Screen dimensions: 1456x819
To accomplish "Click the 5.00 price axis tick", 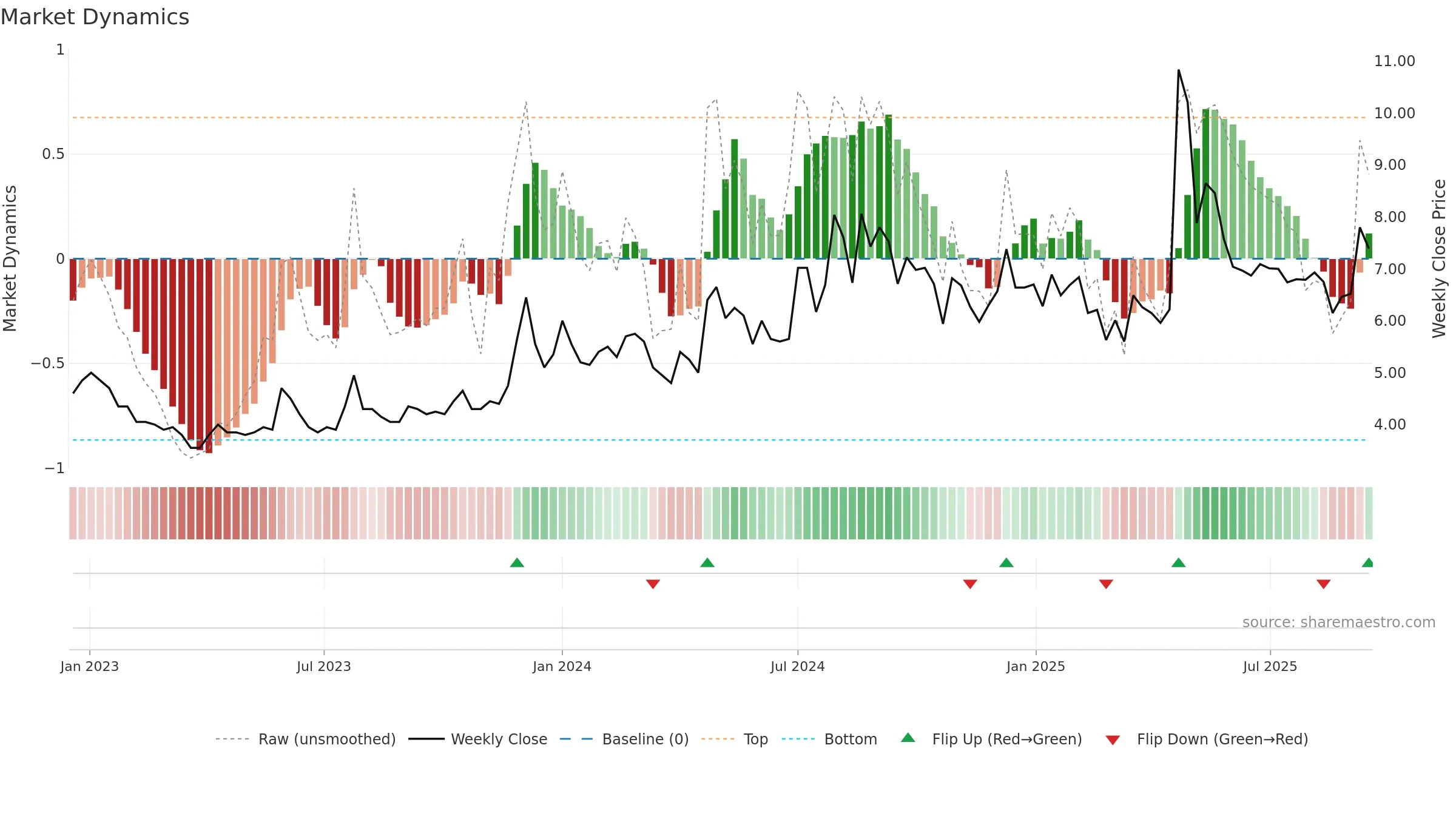I will (x=1390, y=372).
